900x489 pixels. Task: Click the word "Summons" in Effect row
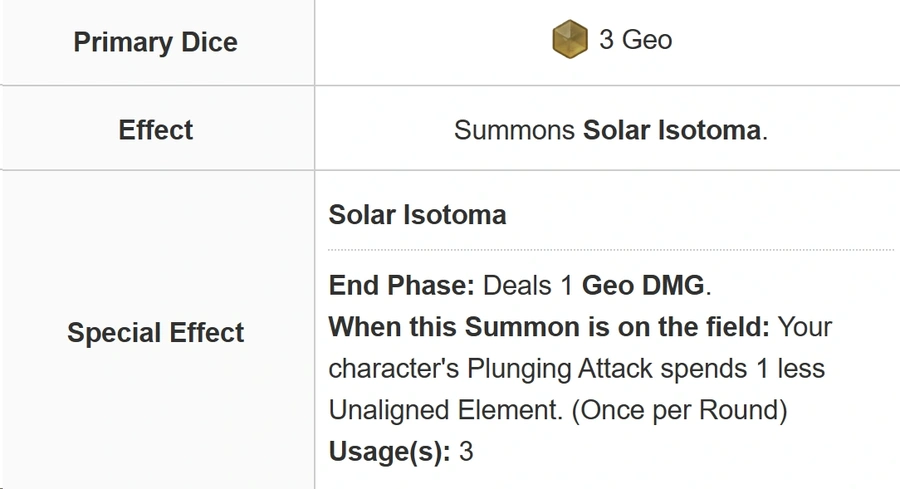pos(514,130)
